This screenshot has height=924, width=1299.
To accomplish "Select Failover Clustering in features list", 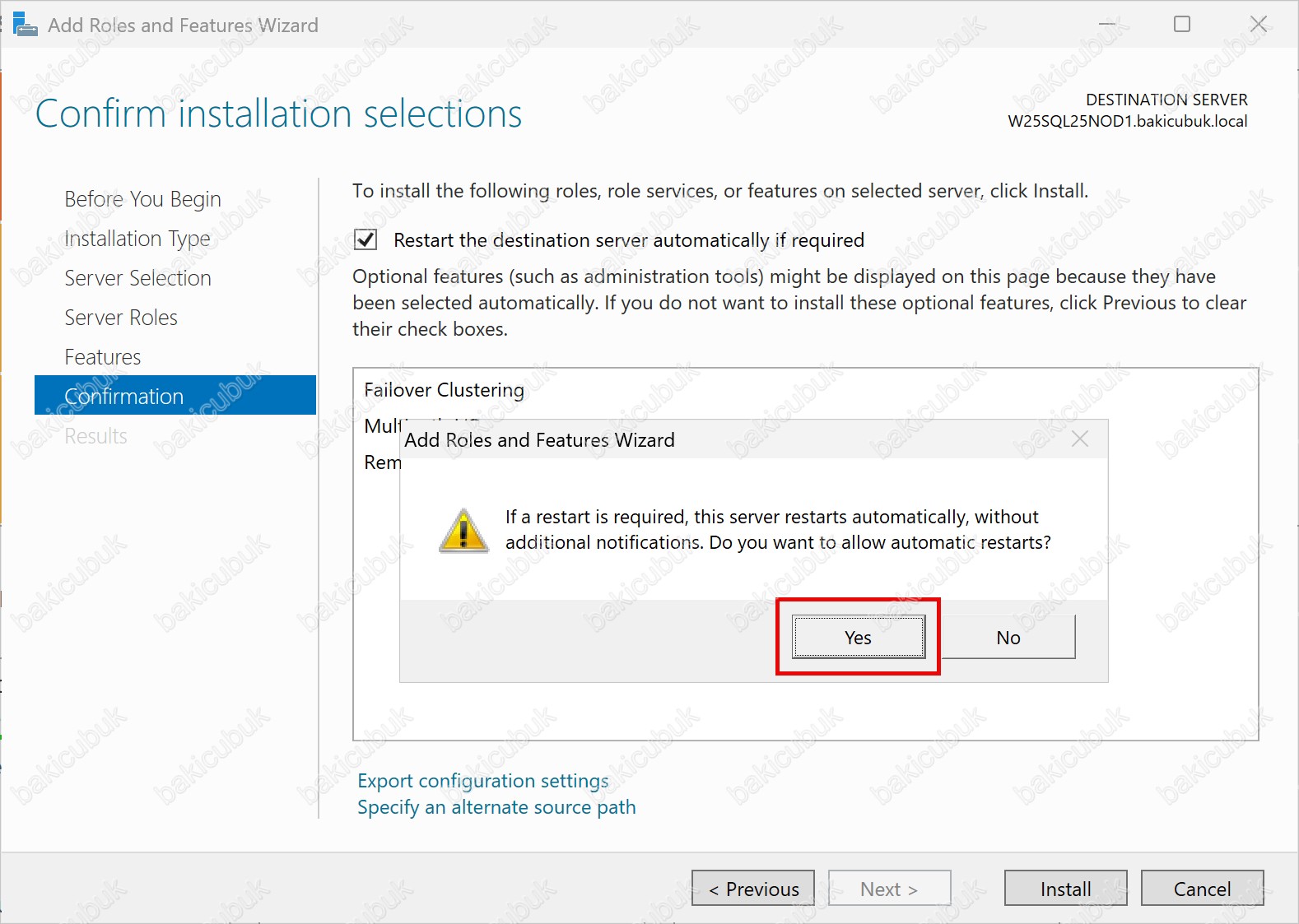I will point(444,390).
